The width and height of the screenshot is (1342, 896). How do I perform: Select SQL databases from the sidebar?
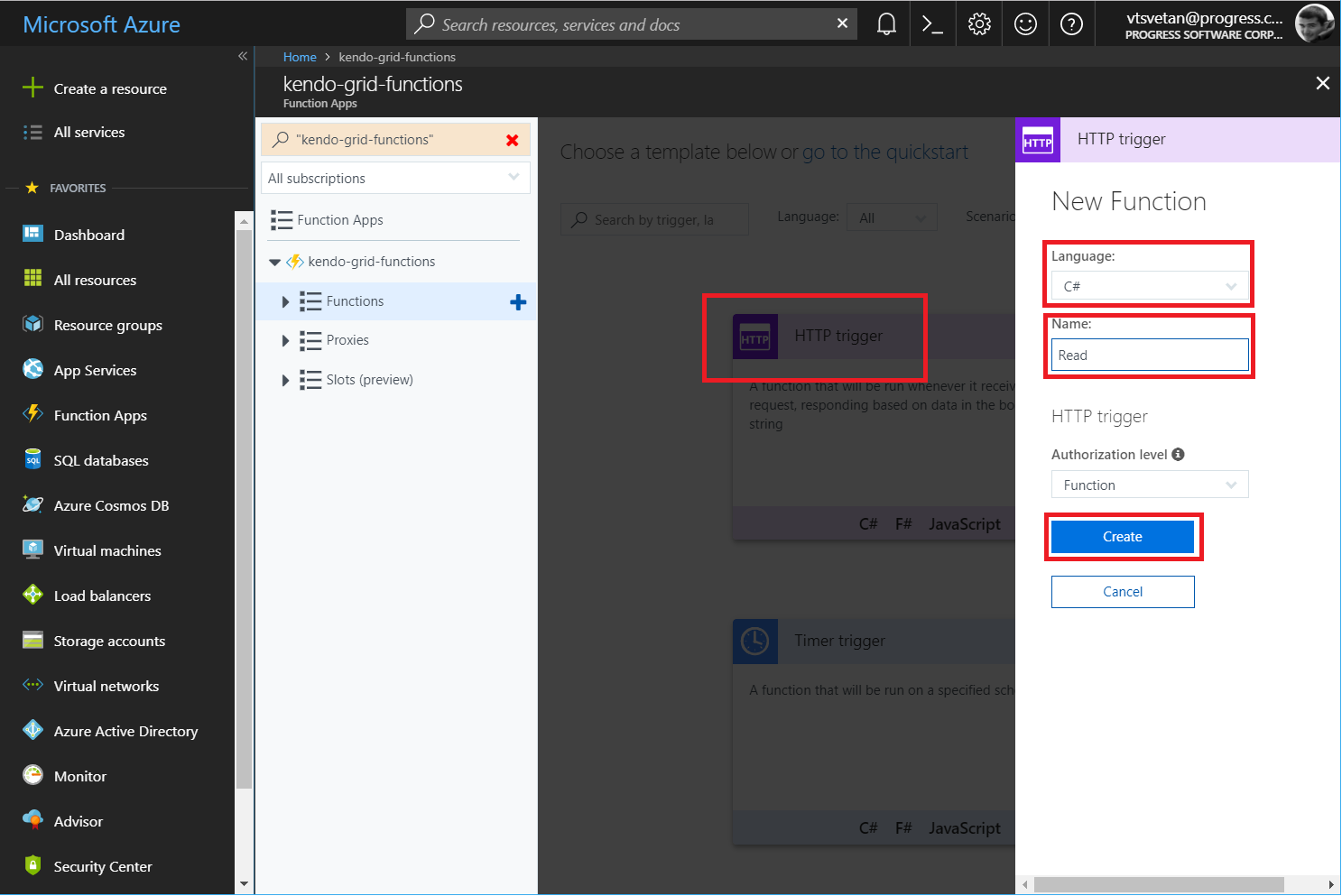coord(100,460)
